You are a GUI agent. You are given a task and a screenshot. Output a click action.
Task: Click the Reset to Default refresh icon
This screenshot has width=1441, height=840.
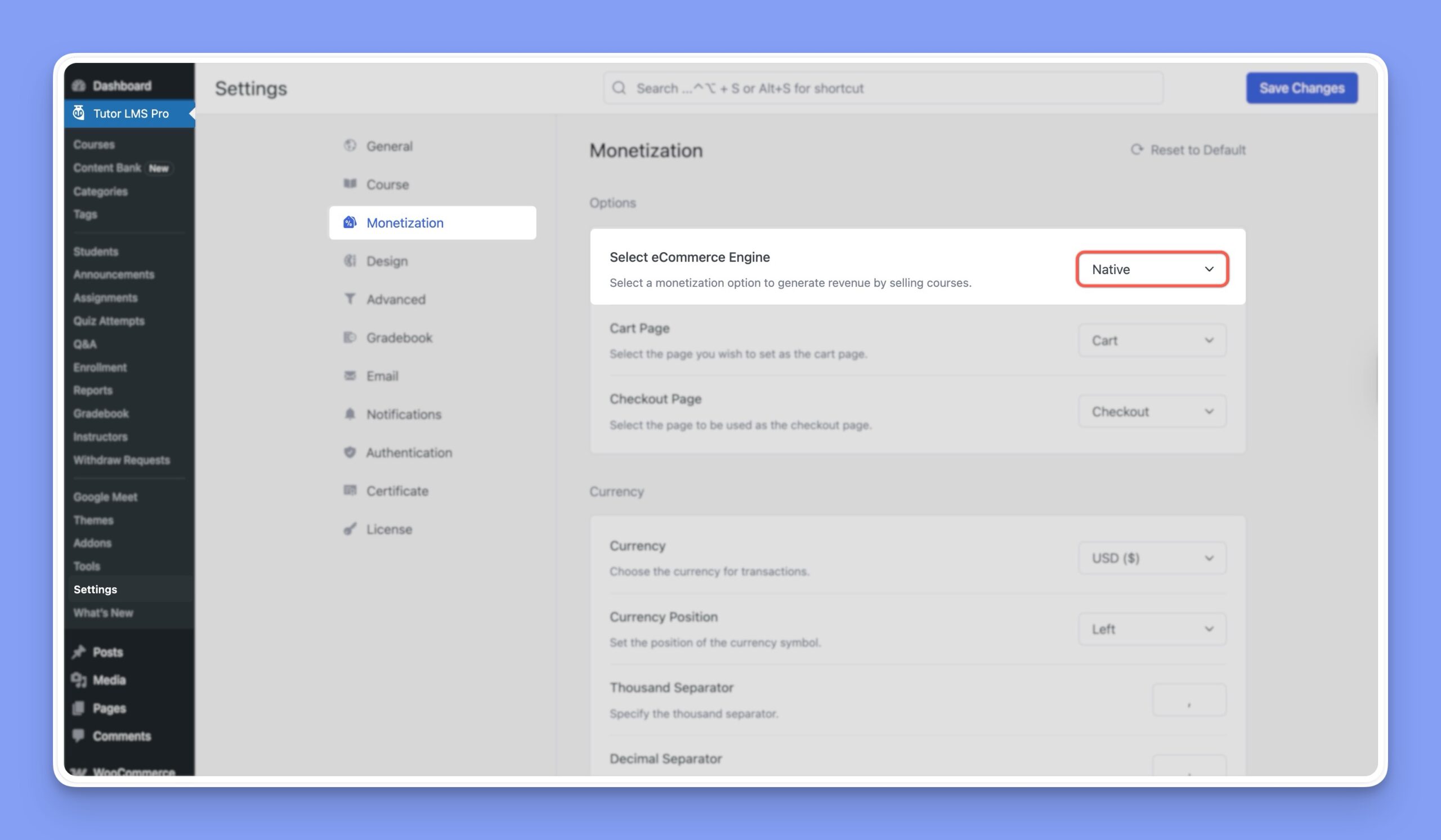pyautogui.click(x=1137, y=150)
